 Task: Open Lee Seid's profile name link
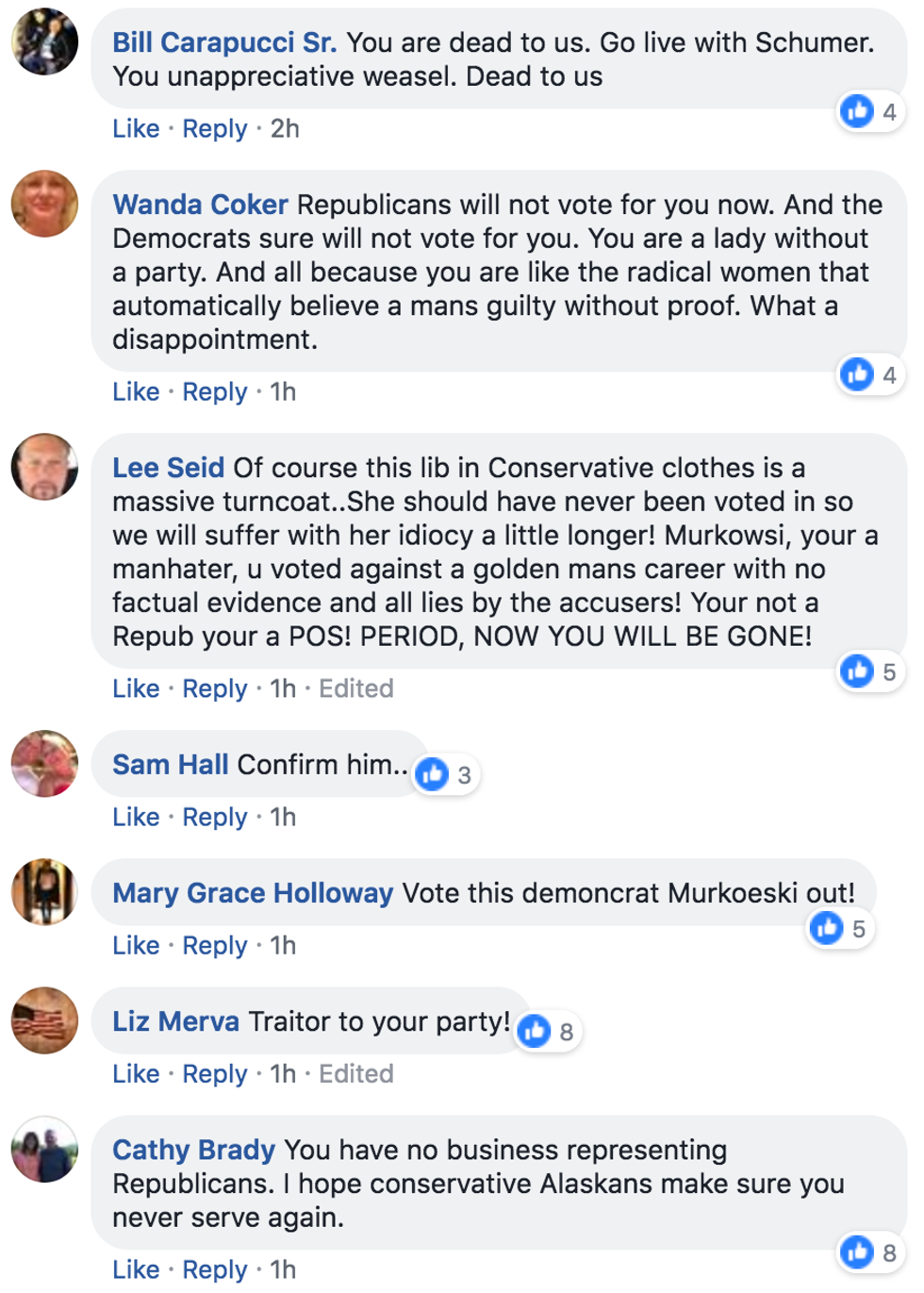click(168, 468)
